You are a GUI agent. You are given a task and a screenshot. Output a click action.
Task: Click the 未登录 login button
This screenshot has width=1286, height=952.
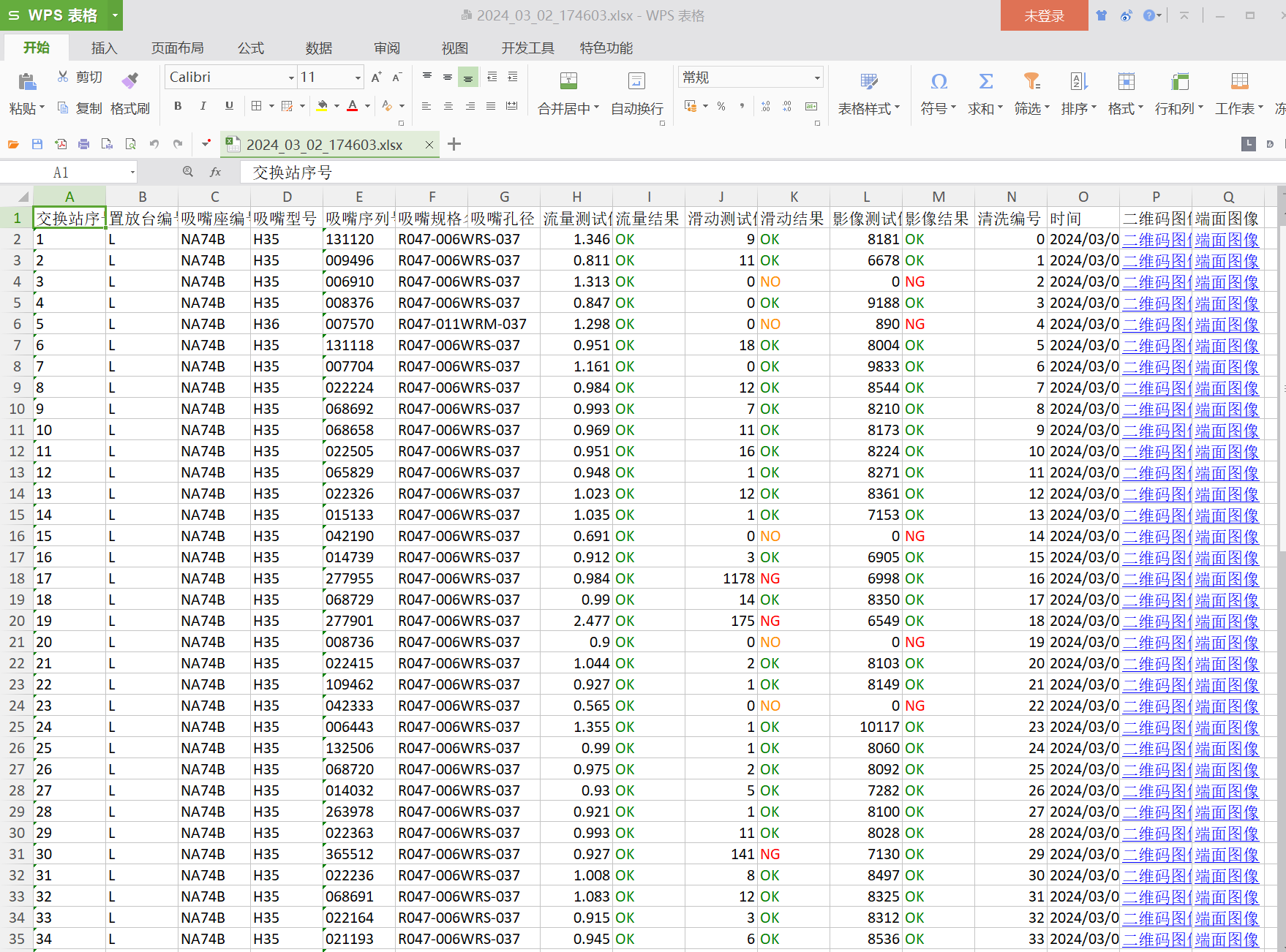click(x=1044, y=15)
